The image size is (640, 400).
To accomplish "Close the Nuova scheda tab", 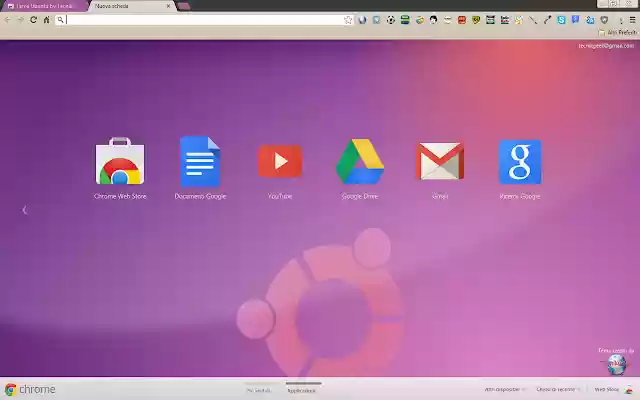I will tap(169, 6).
